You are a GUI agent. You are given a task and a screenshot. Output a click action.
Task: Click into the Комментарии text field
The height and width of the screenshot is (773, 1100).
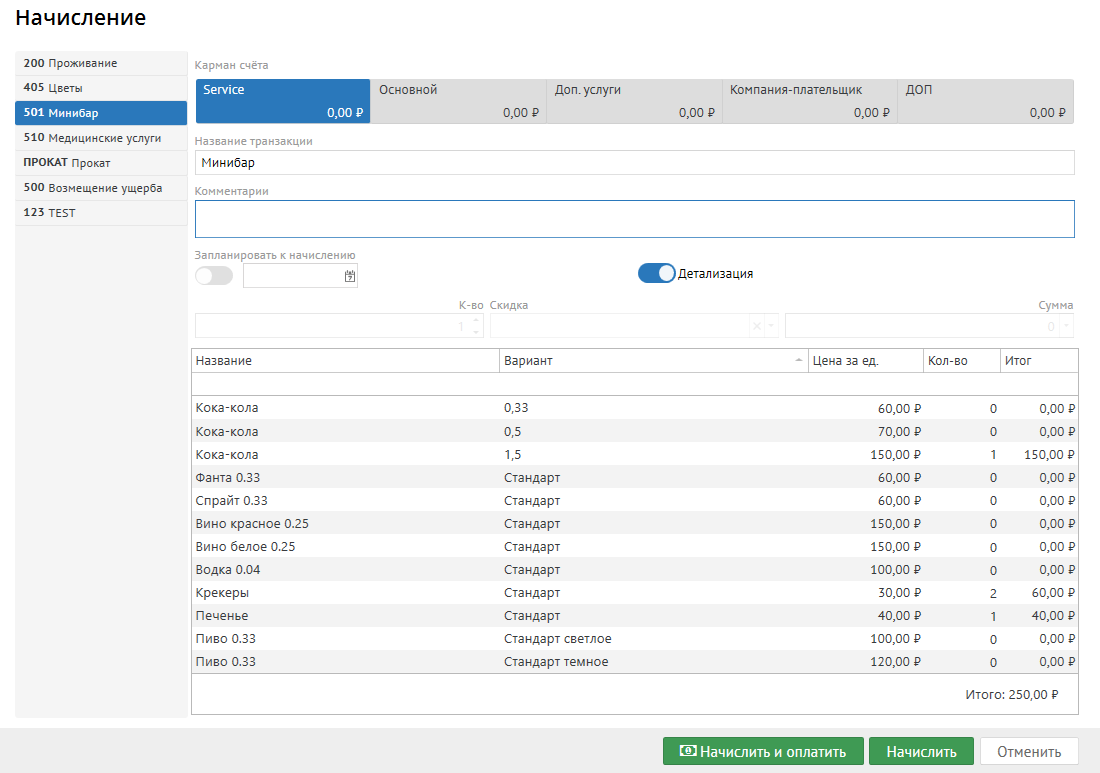click(634, 219)
